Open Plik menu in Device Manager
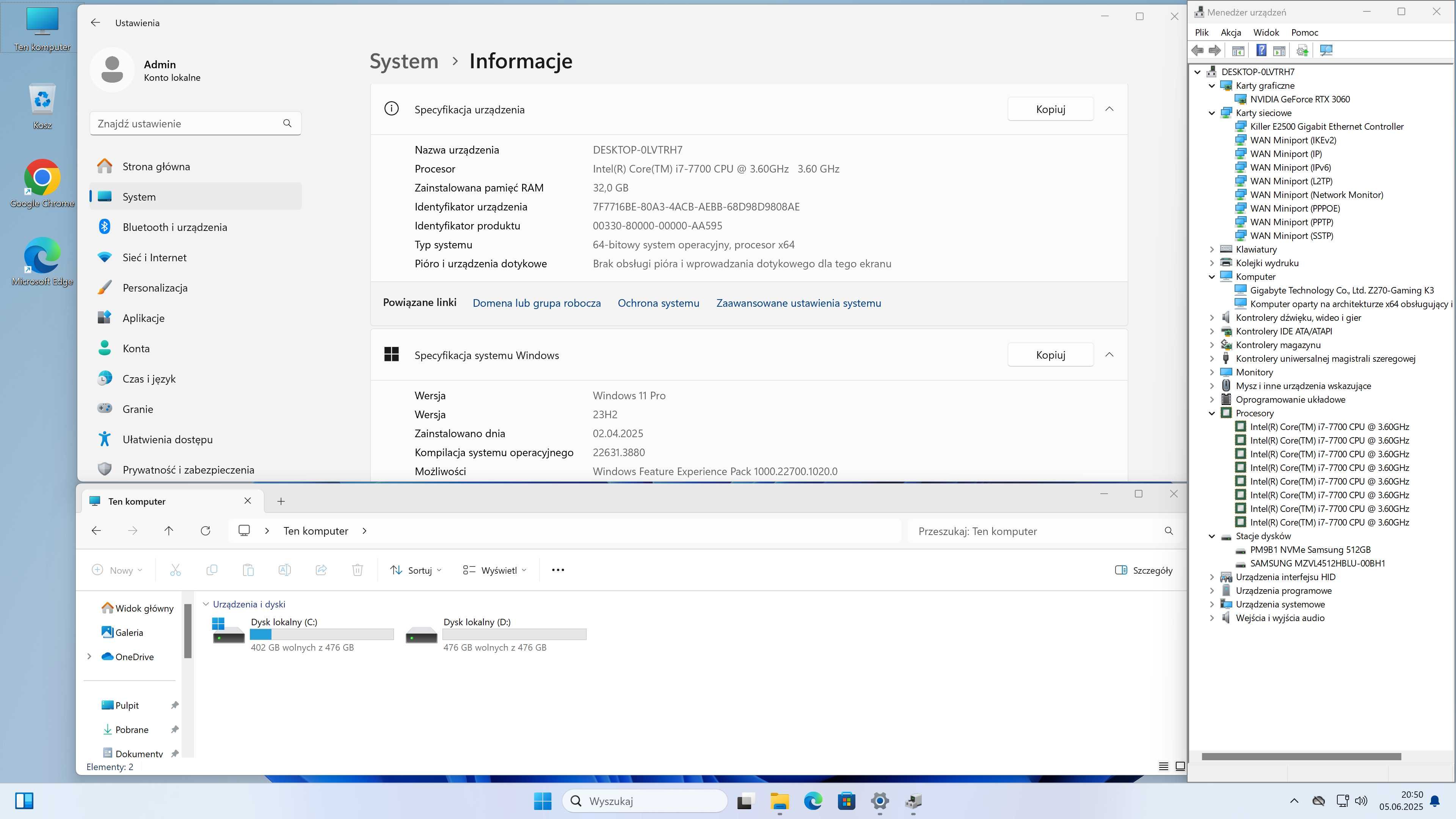Image resolution: width=1456 pixels, height=819 pixels. [x=1202, y=33]
